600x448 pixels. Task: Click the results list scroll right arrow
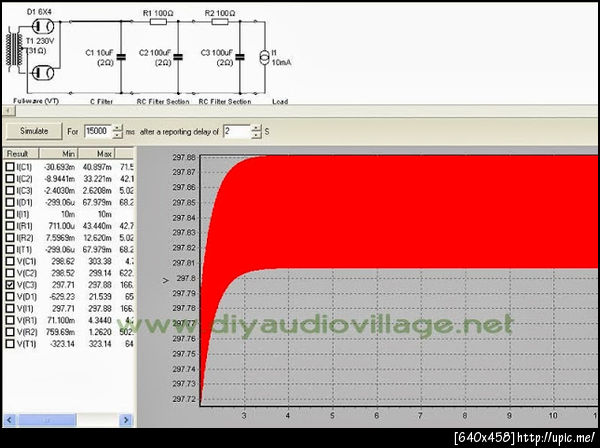(126, 420)
